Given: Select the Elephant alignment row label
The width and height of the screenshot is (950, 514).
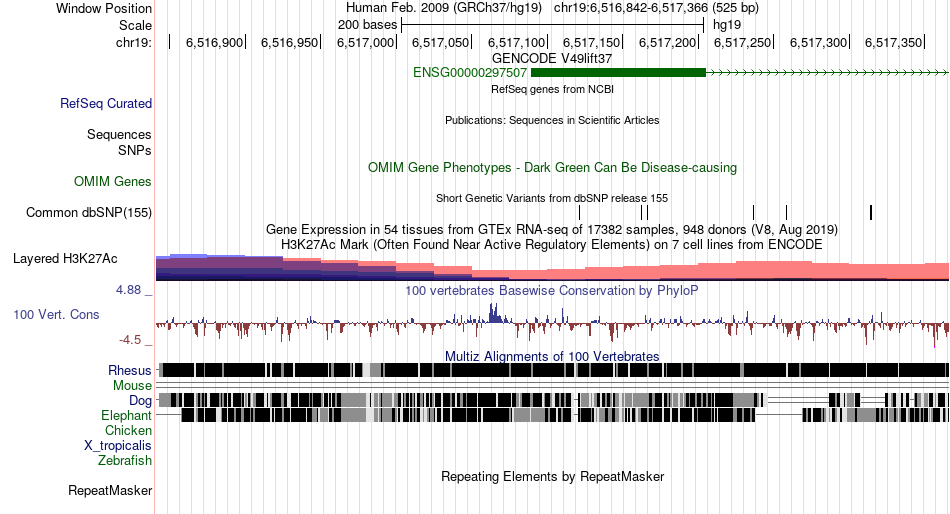Looking at the screenshot, I should 126,416.
